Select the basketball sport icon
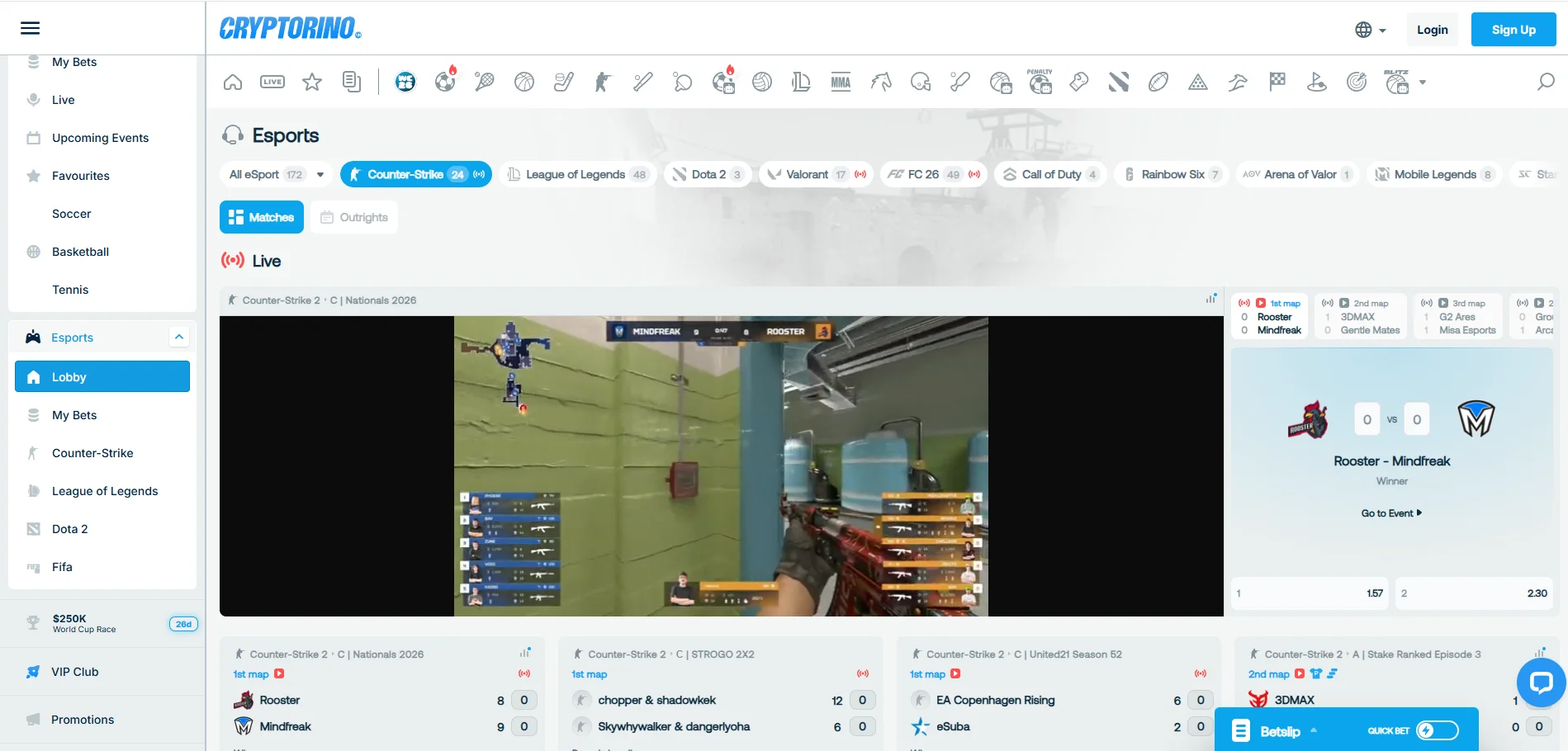 pos(524,82)
